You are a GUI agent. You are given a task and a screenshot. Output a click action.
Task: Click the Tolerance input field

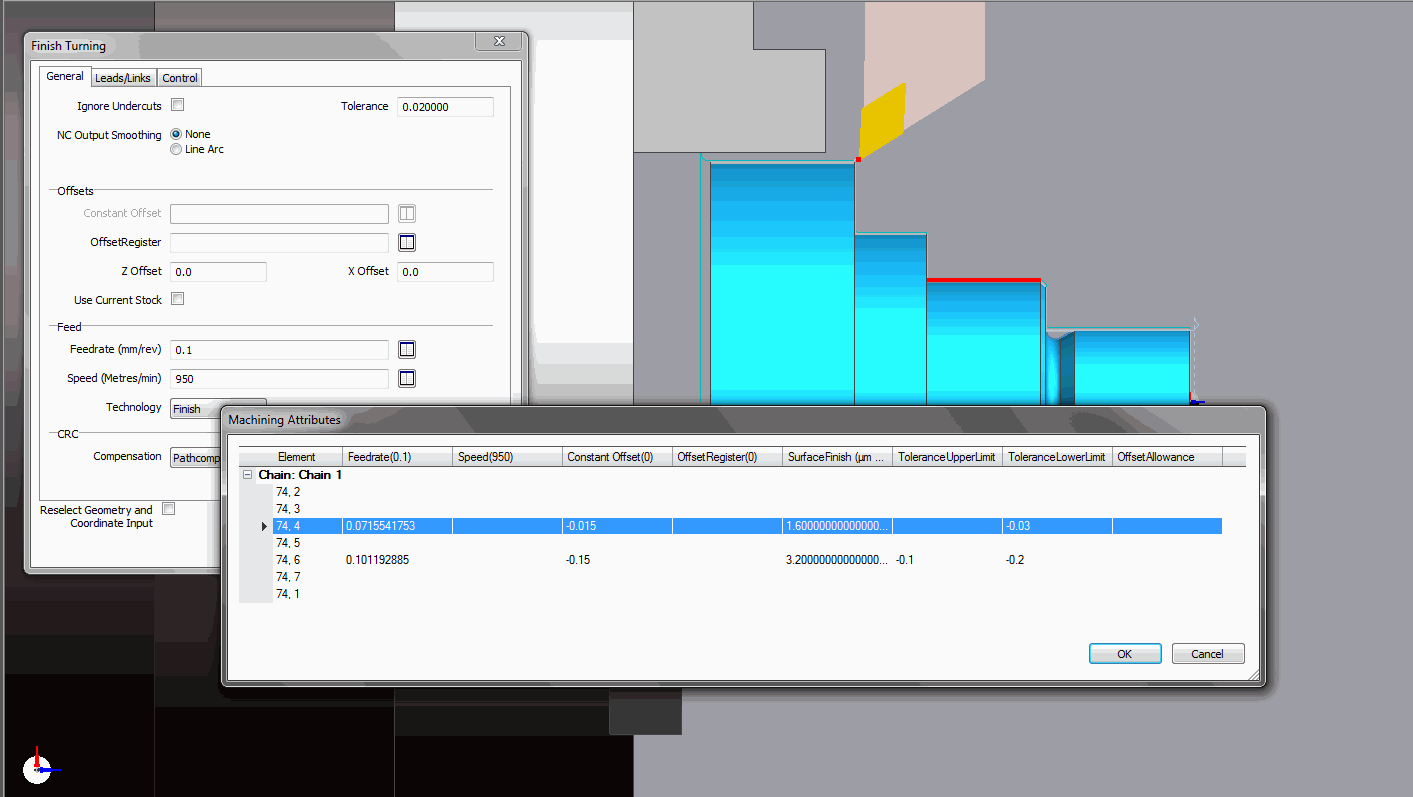(445, 107)
